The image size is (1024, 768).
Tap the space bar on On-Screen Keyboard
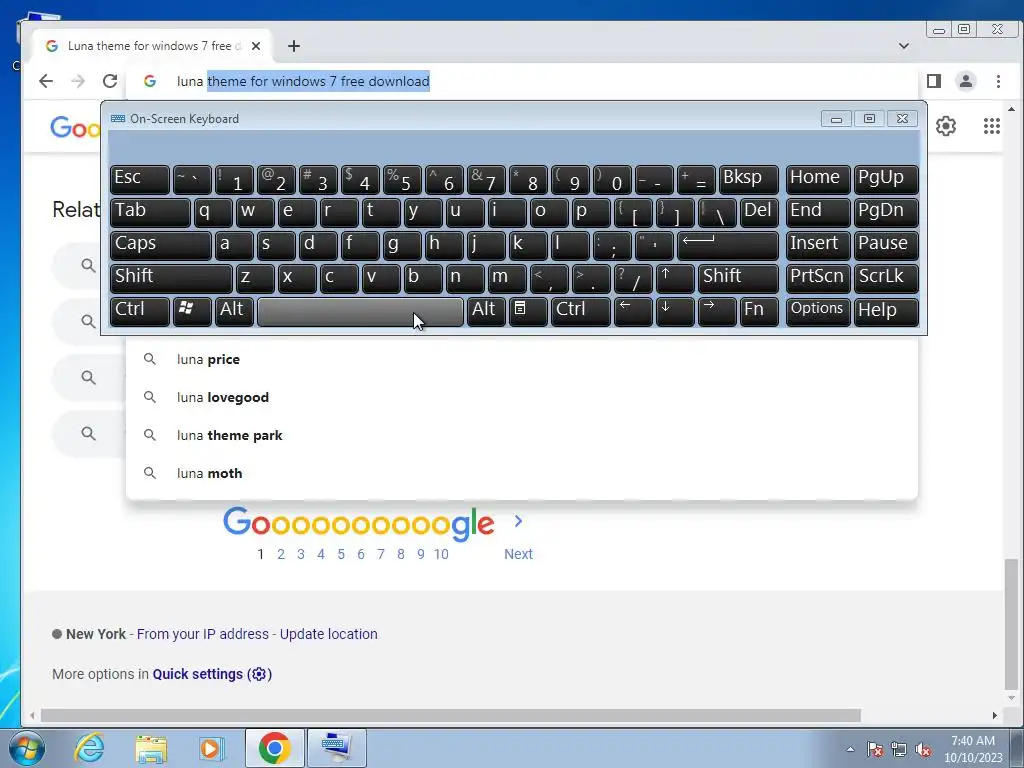tap(360, 311)
